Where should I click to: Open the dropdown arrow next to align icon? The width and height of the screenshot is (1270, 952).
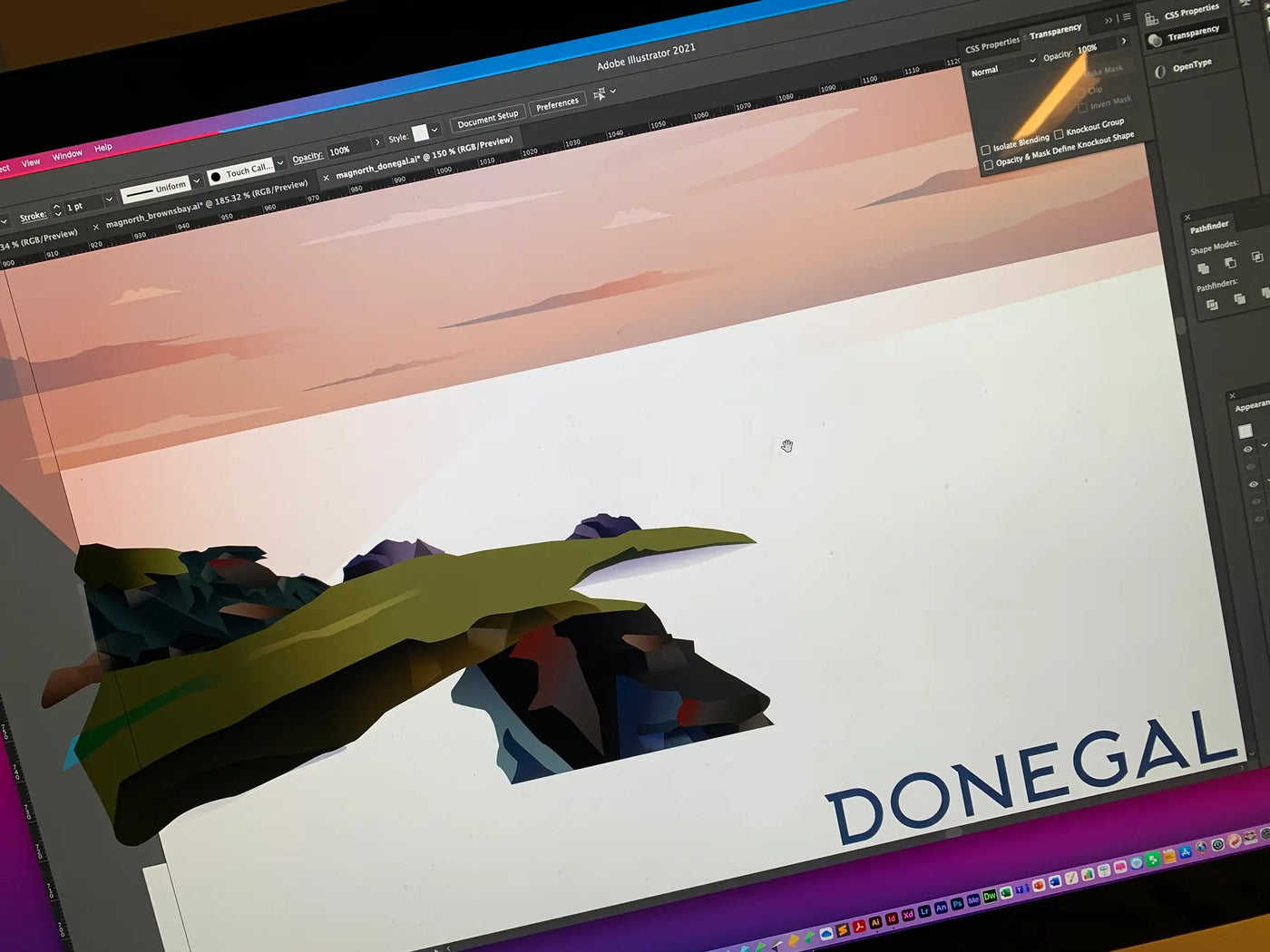pos(613,91)
